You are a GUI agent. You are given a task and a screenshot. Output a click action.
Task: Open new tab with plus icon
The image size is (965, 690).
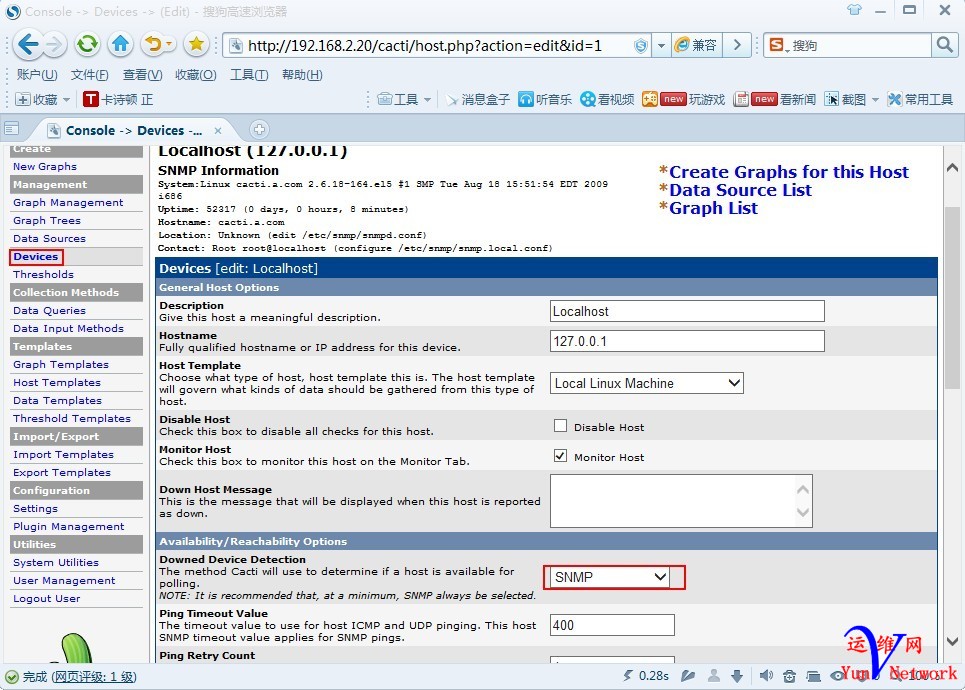pos(259,130)
